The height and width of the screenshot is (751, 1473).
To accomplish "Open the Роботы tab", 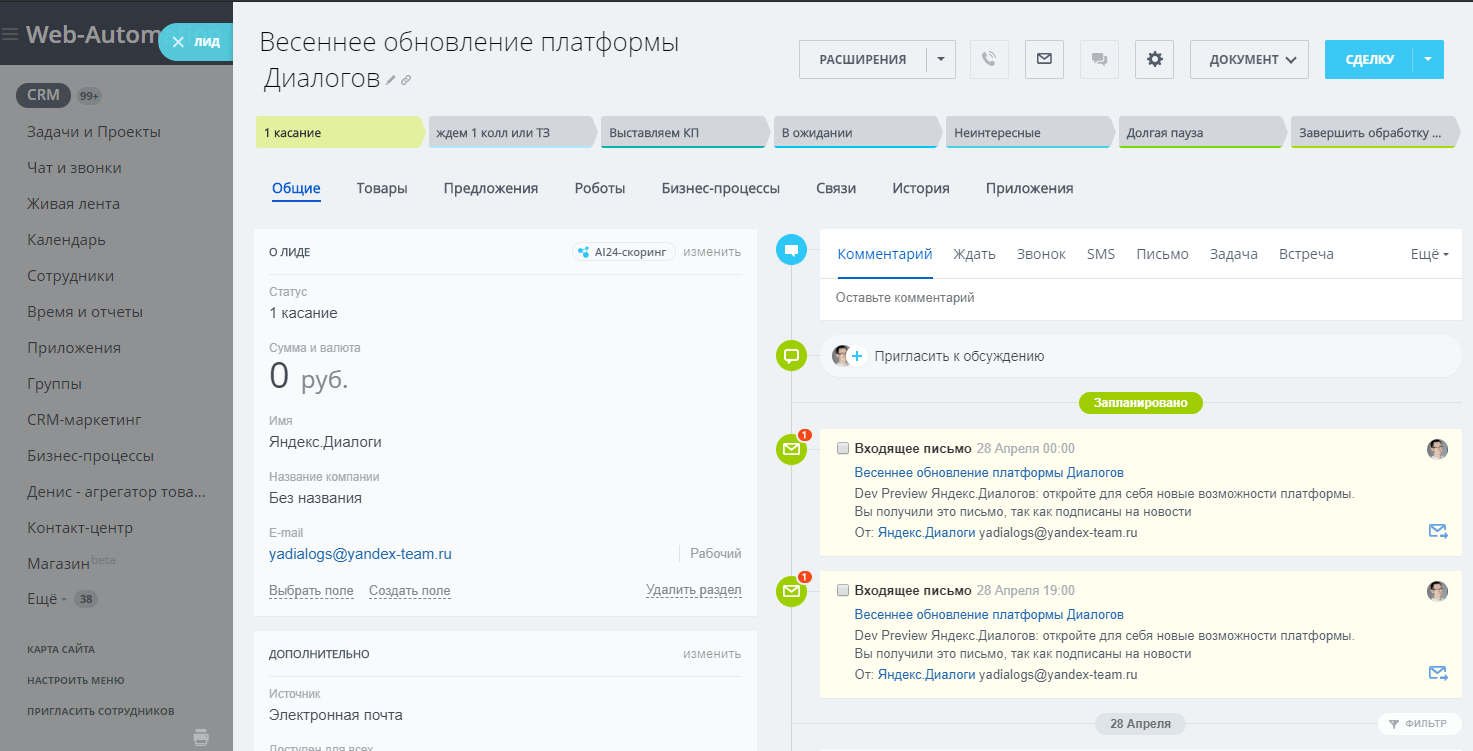I will pos(600,188).
